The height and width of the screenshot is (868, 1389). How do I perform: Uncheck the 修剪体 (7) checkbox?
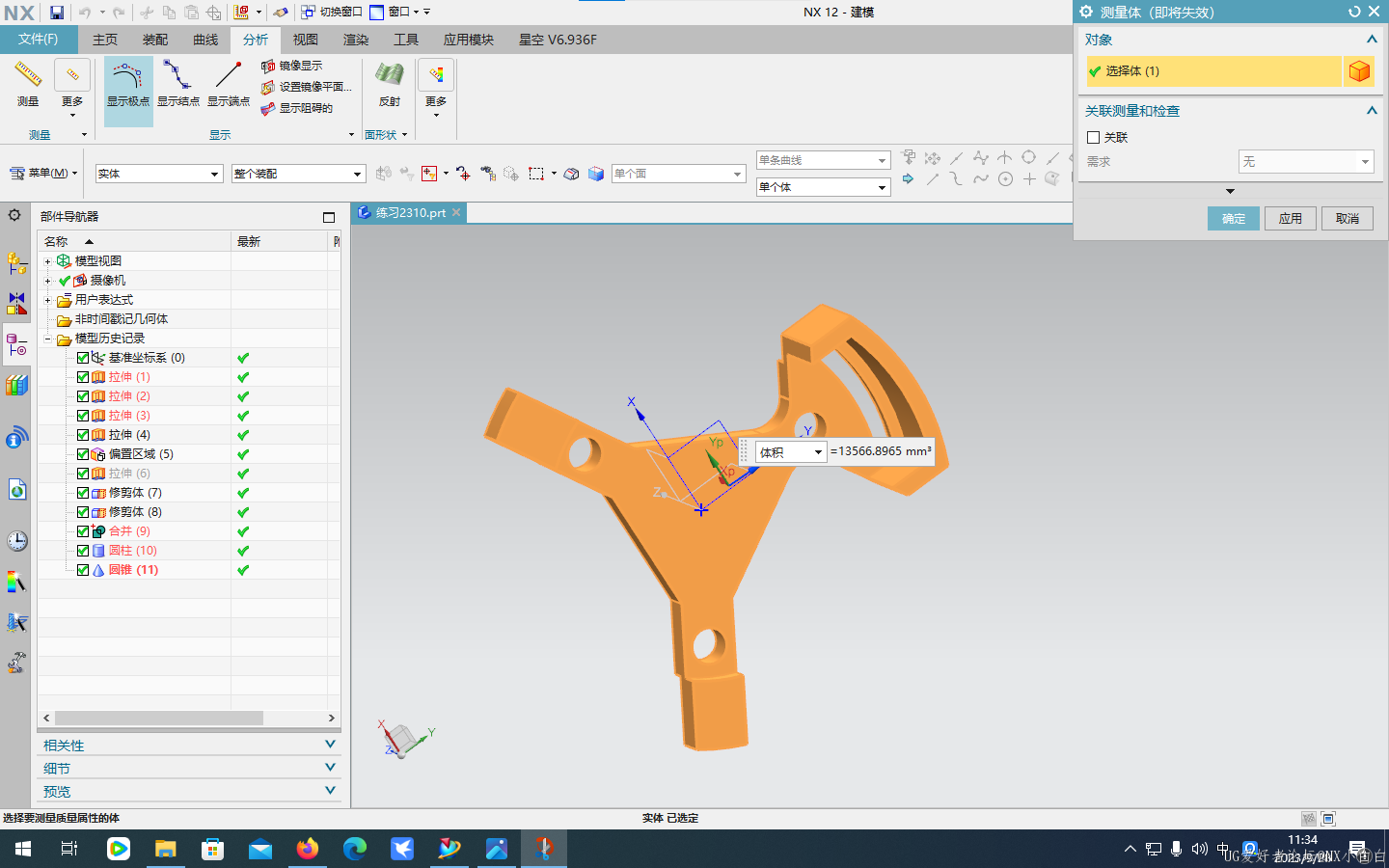(x=83, y=493)
